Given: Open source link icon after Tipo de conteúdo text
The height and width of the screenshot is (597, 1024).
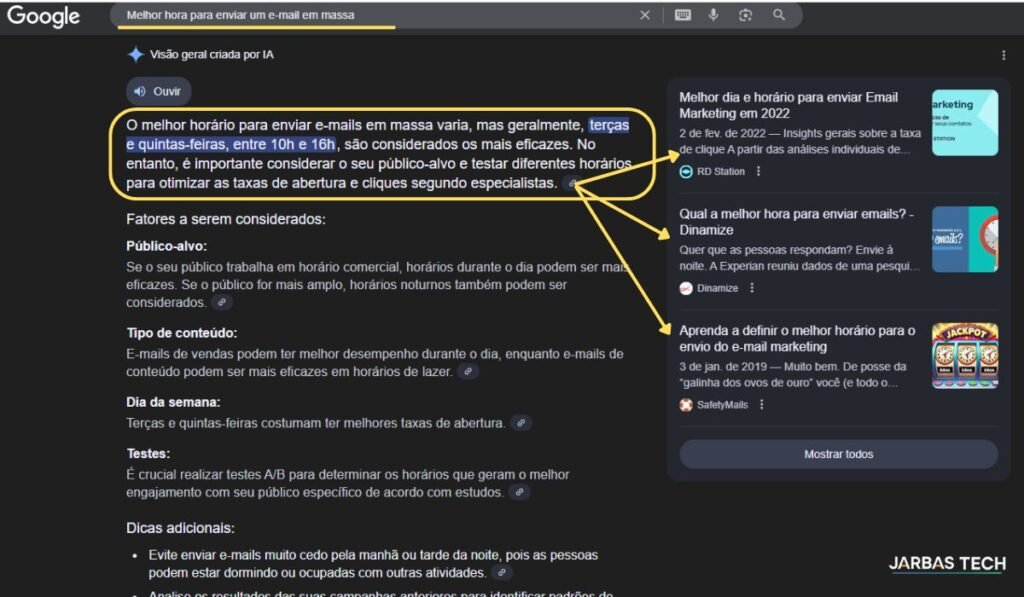Looking at the screenshot, I should tap(468, 372).
